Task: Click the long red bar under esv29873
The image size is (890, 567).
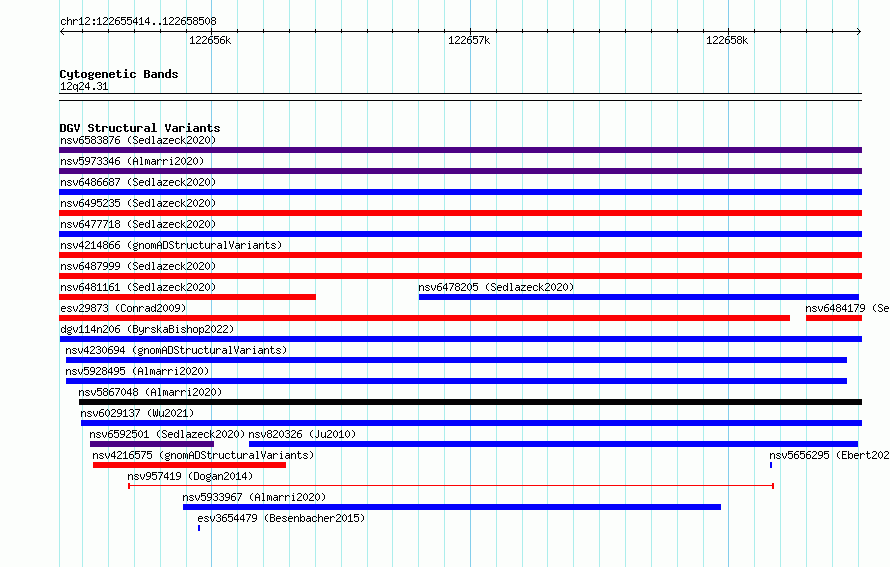Action: (425, 318)
